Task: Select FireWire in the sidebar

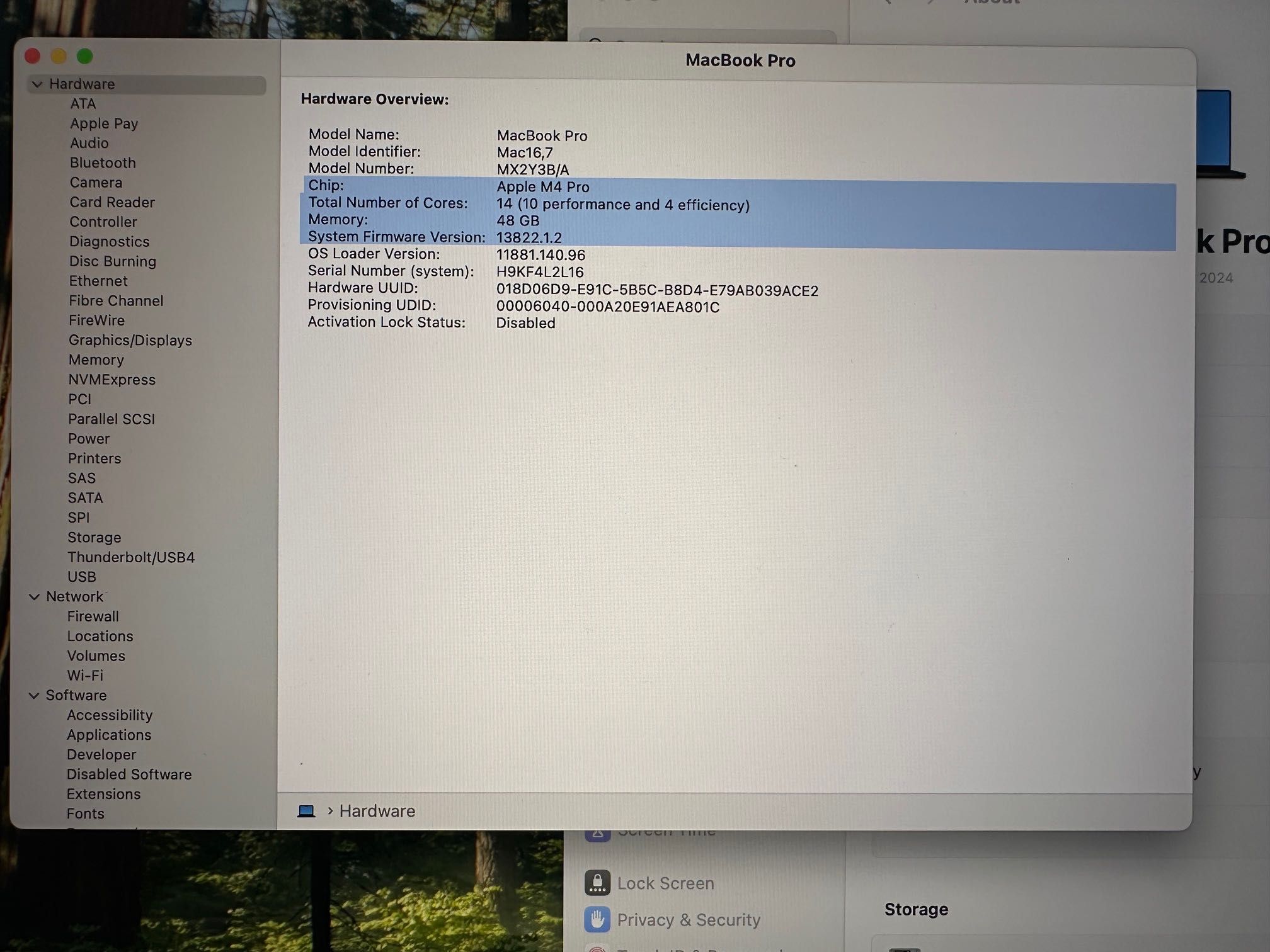Action: pyautogui.click(x=96, y=320)
